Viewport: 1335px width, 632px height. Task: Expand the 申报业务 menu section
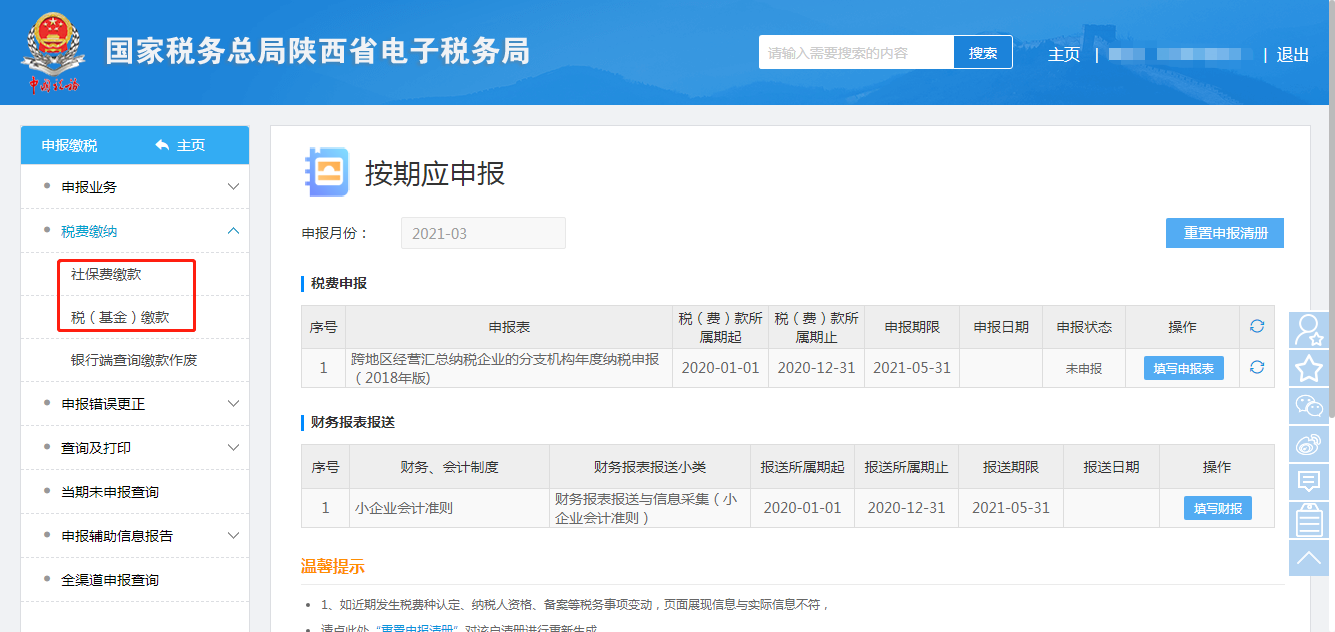[233, 187]
